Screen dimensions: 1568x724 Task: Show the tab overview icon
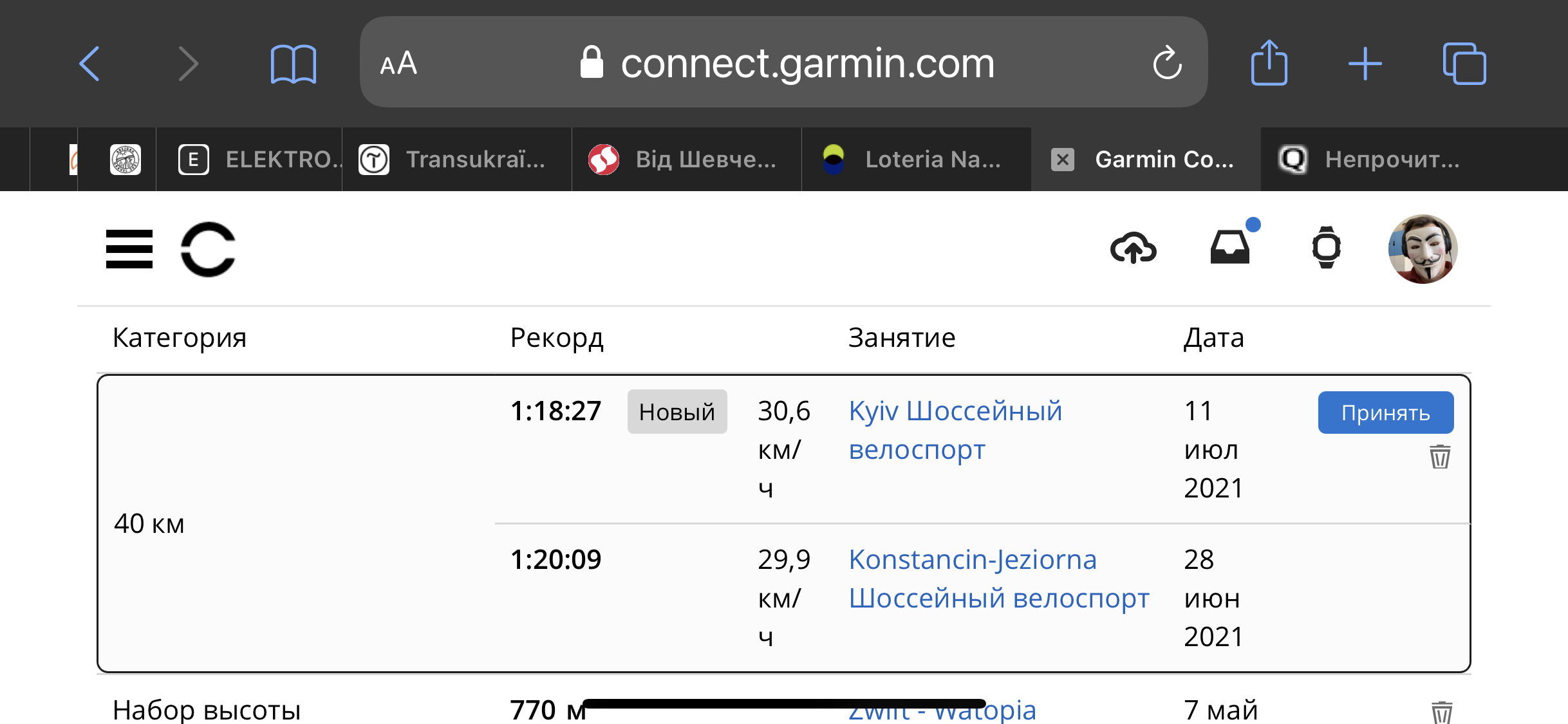(1464, 64)
